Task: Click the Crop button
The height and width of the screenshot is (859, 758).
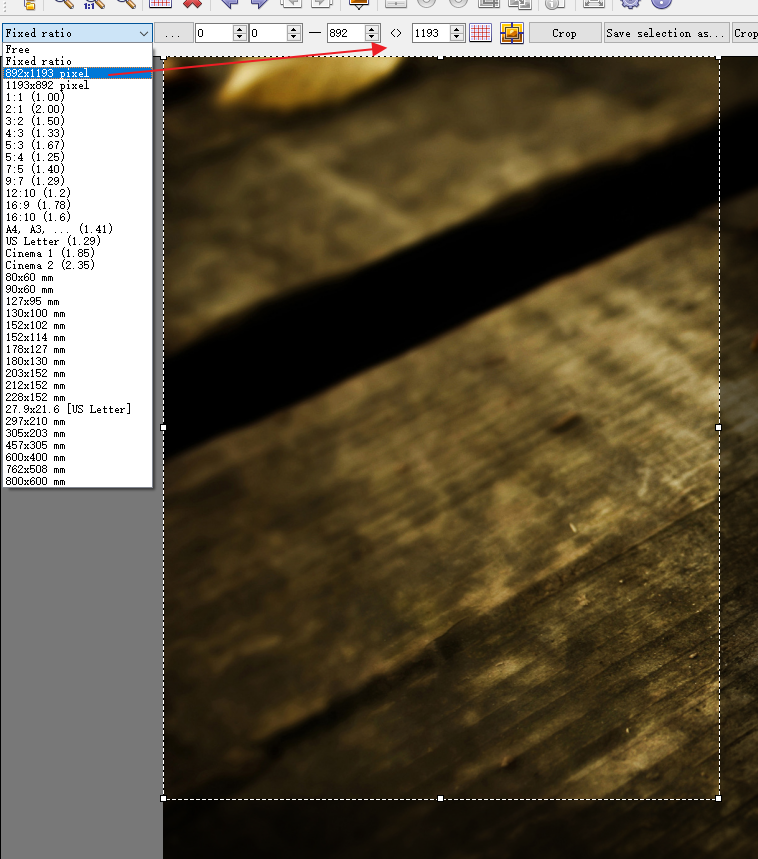Action: click(x=564, y=33)
